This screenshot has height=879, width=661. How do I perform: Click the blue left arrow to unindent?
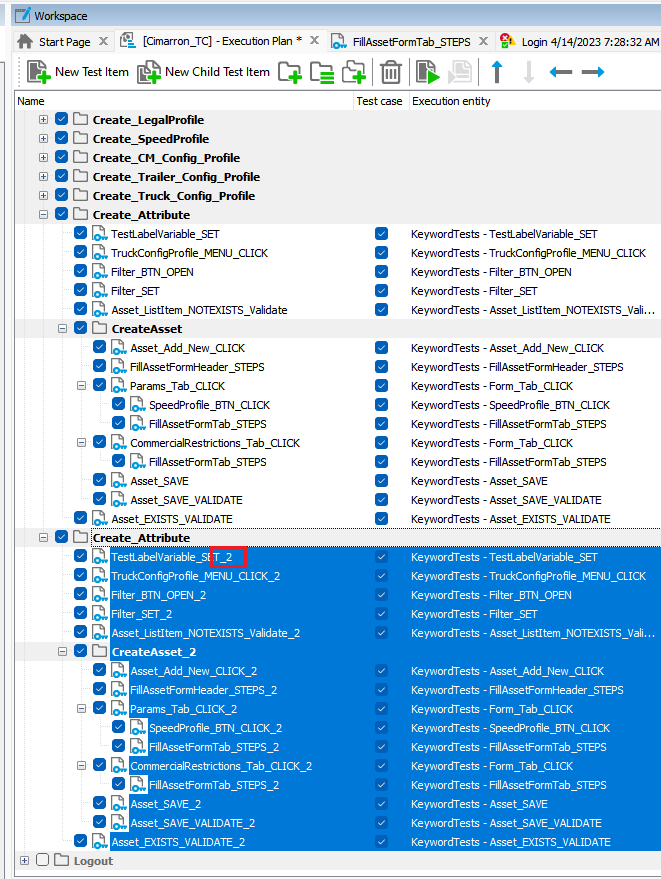pyautogui.click(x=561, y=71)
